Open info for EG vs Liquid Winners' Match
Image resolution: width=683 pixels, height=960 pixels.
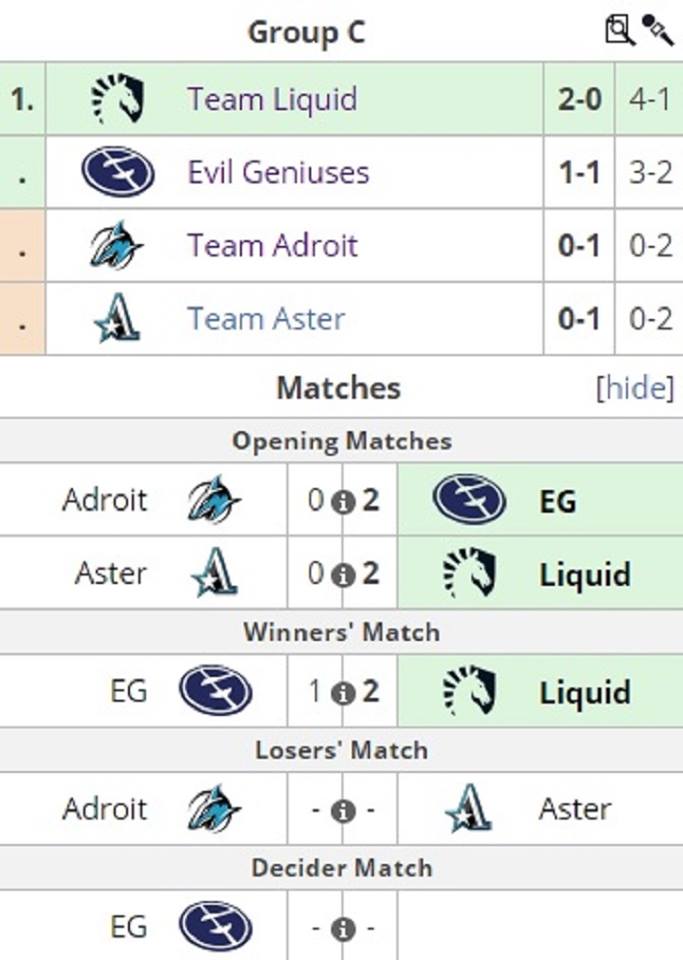tap(343, 693)
